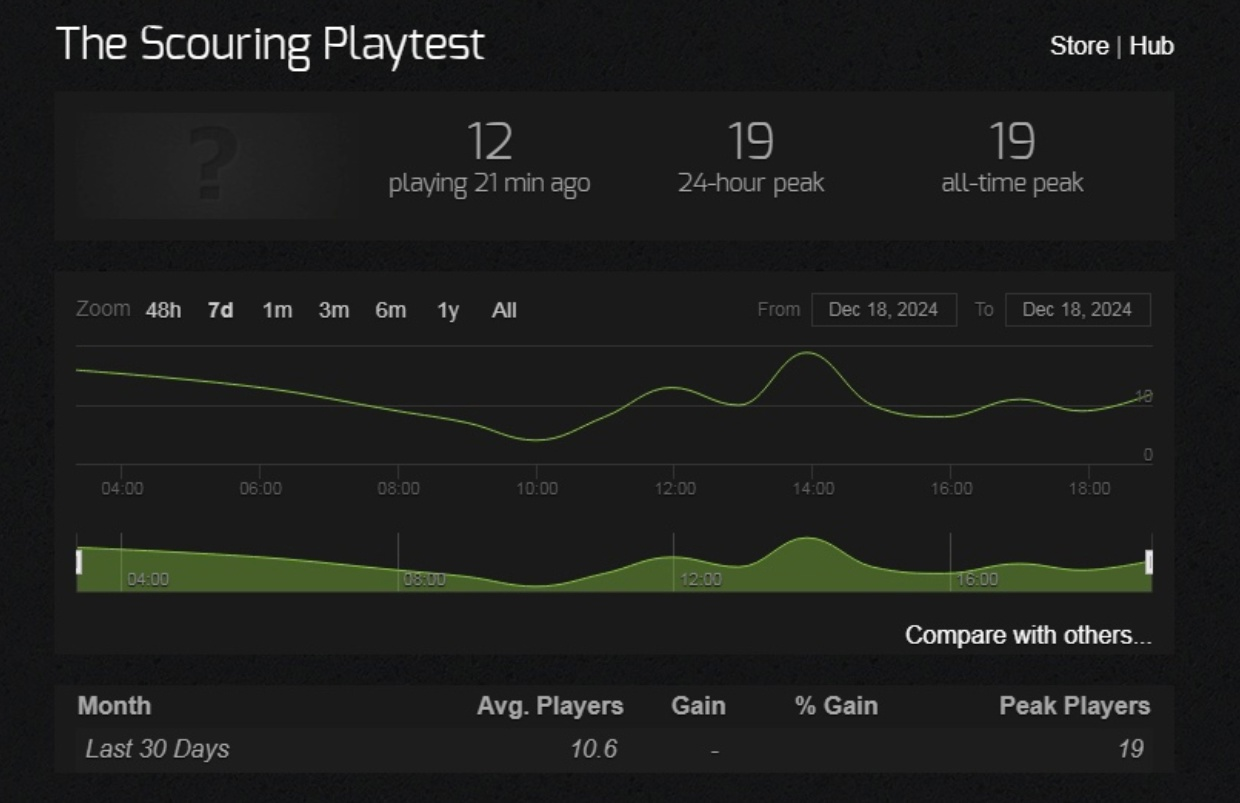Select the 3m zoom range
Image resolution: width=1240 pixels, height=803 pixels.
point(334,310)
